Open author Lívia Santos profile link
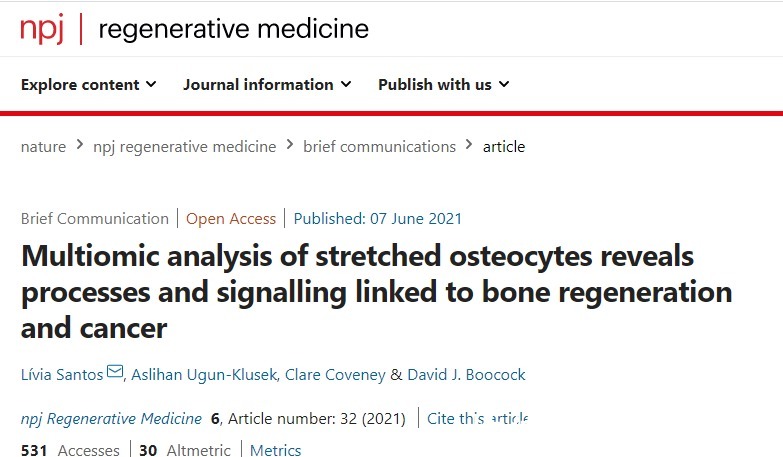This screenshot has height=457, width=783. [x=61, y=374]
